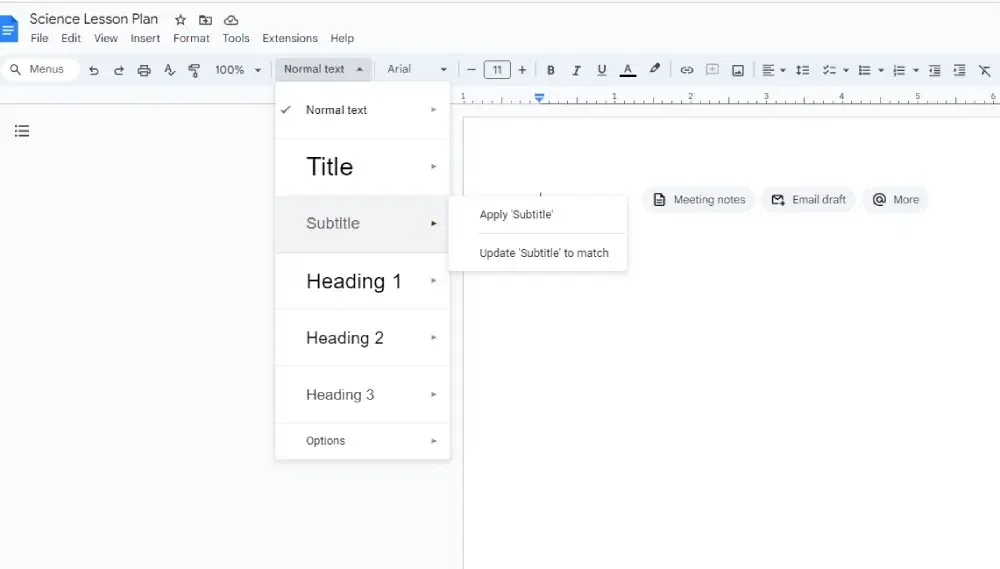Select Subtitle style entry
The width and height of the screenshot is (1000, 569).
point(362,223)
